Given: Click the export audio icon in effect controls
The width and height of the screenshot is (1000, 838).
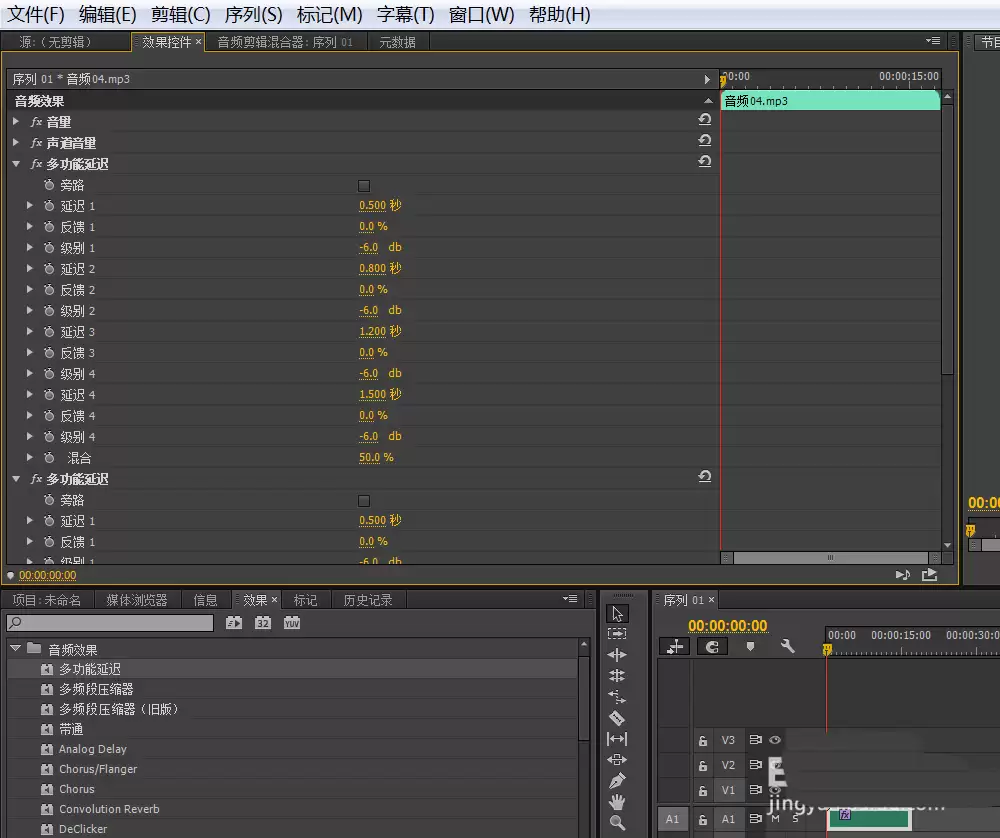Looking at the screenshot, I should pos(929,575).
